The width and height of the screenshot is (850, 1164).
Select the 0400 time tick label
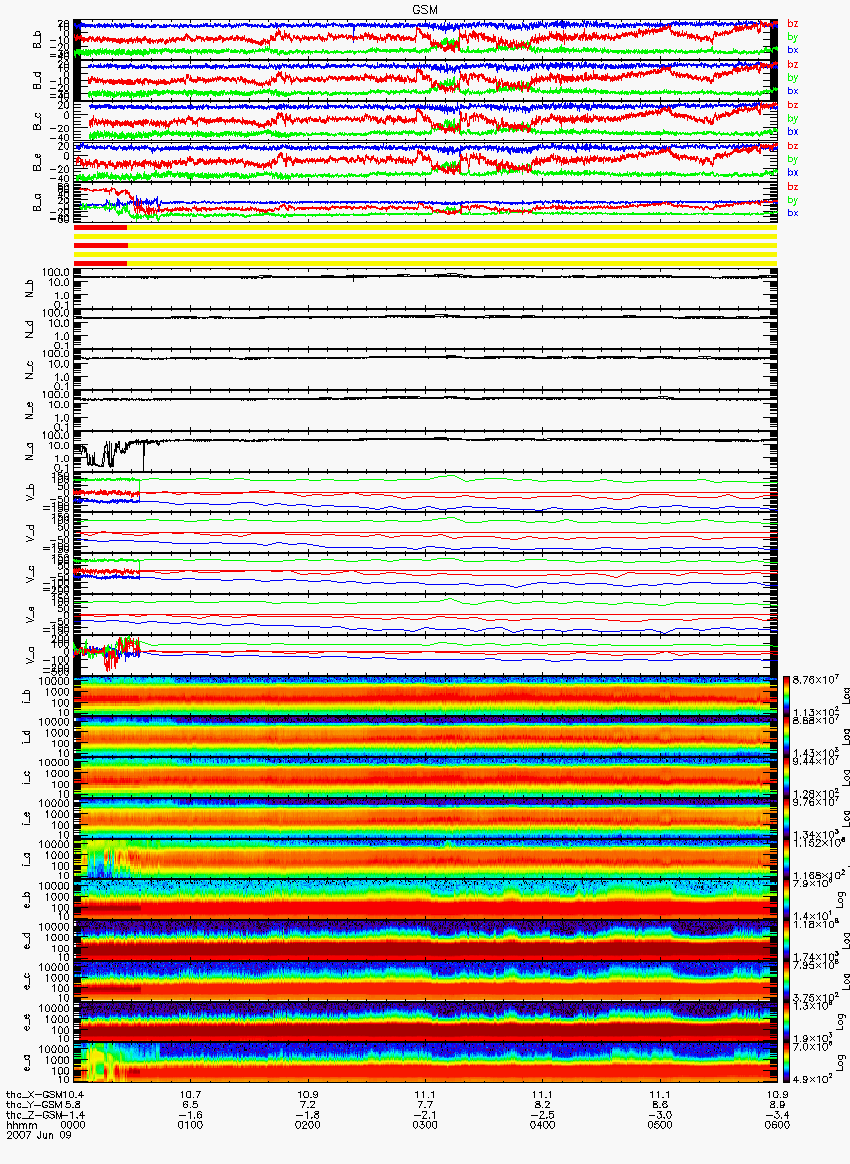tap(543, 1125)
